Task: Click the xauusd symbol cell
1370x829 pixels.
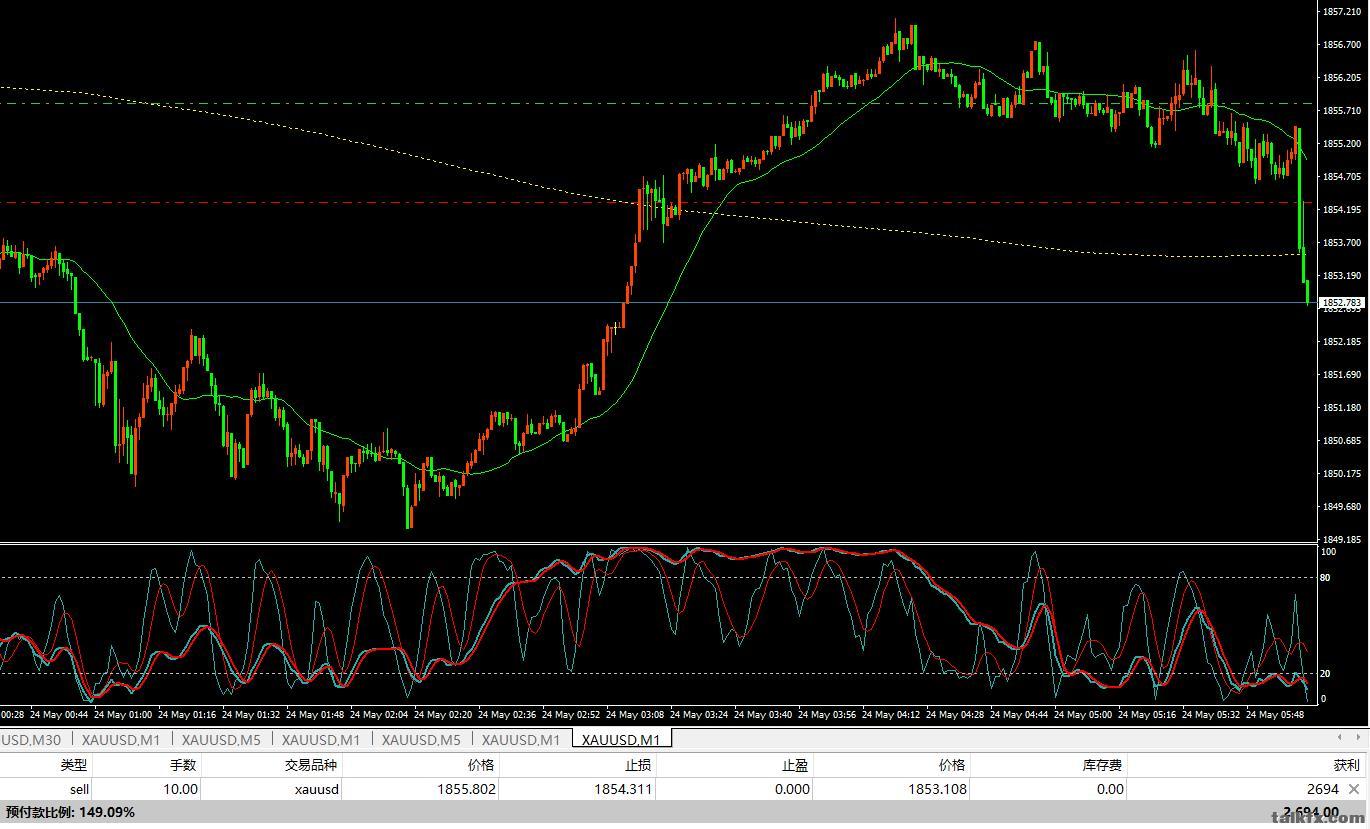Action: tap(317, 789)
